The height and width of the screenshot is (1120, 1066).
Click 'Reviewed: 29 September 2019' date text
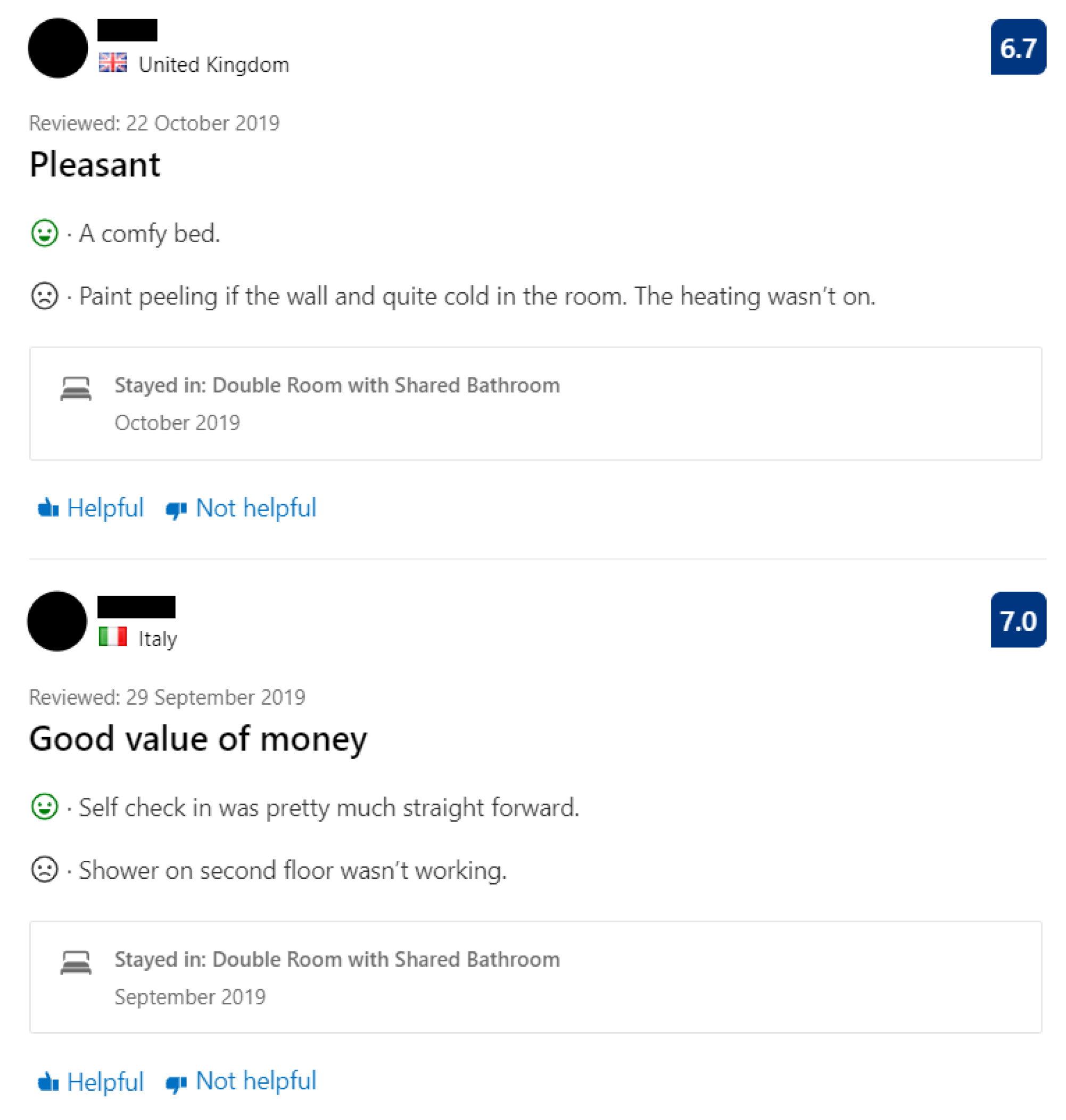(167, 697)
